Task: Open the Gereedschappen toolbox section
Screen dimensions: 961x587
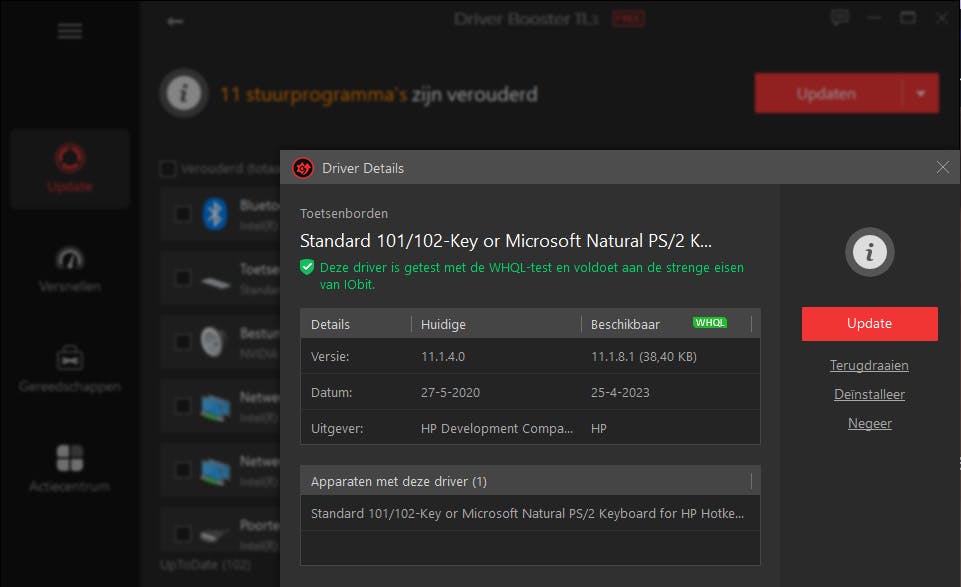Action: [x=70, y=369]
